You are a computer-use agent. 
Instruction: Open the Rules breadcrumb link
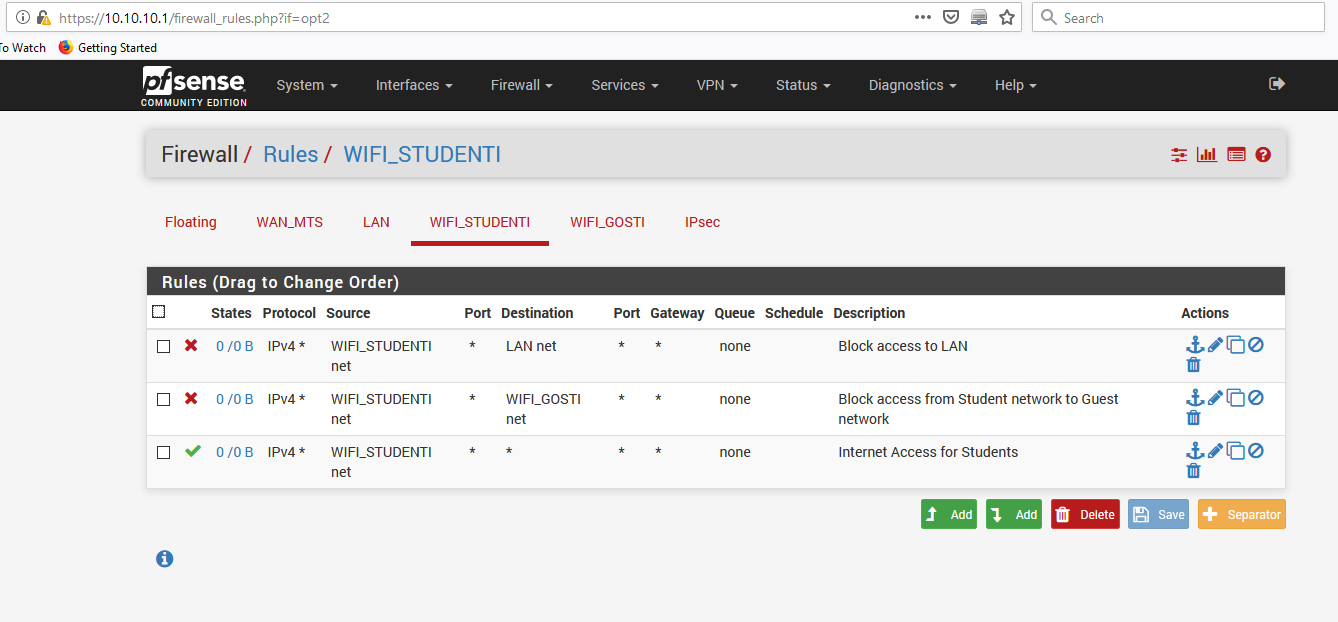tap(290, 154)
